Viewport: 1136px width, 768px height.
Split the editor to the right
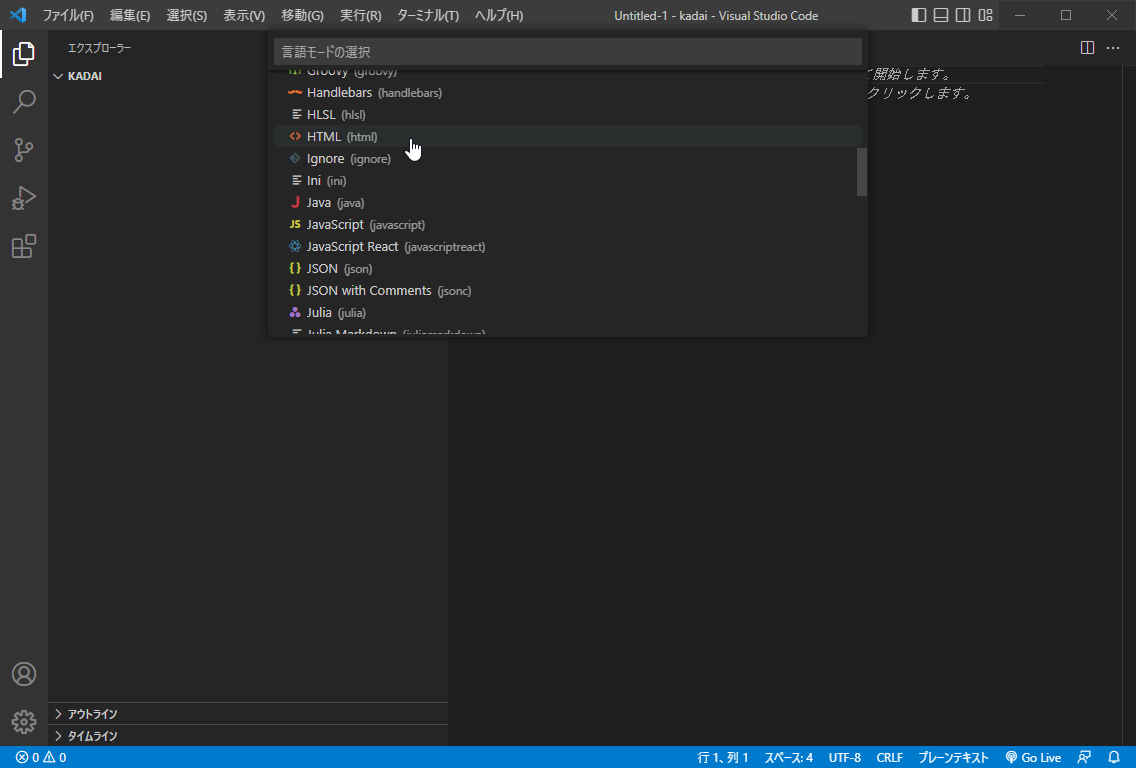[1087, 48]
